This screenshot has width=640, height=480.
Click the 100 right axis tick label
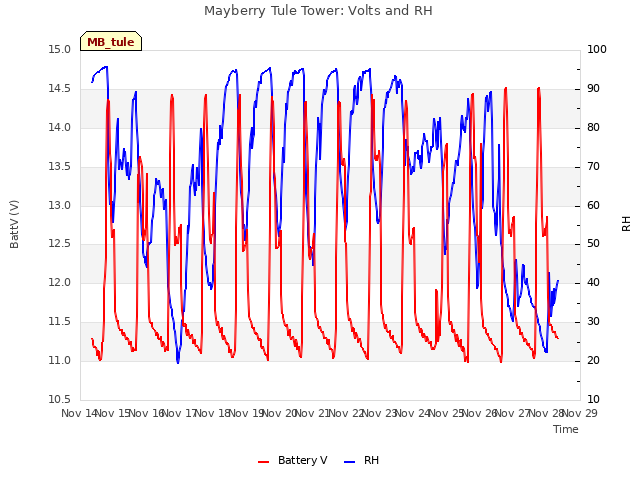coord(597,50)
